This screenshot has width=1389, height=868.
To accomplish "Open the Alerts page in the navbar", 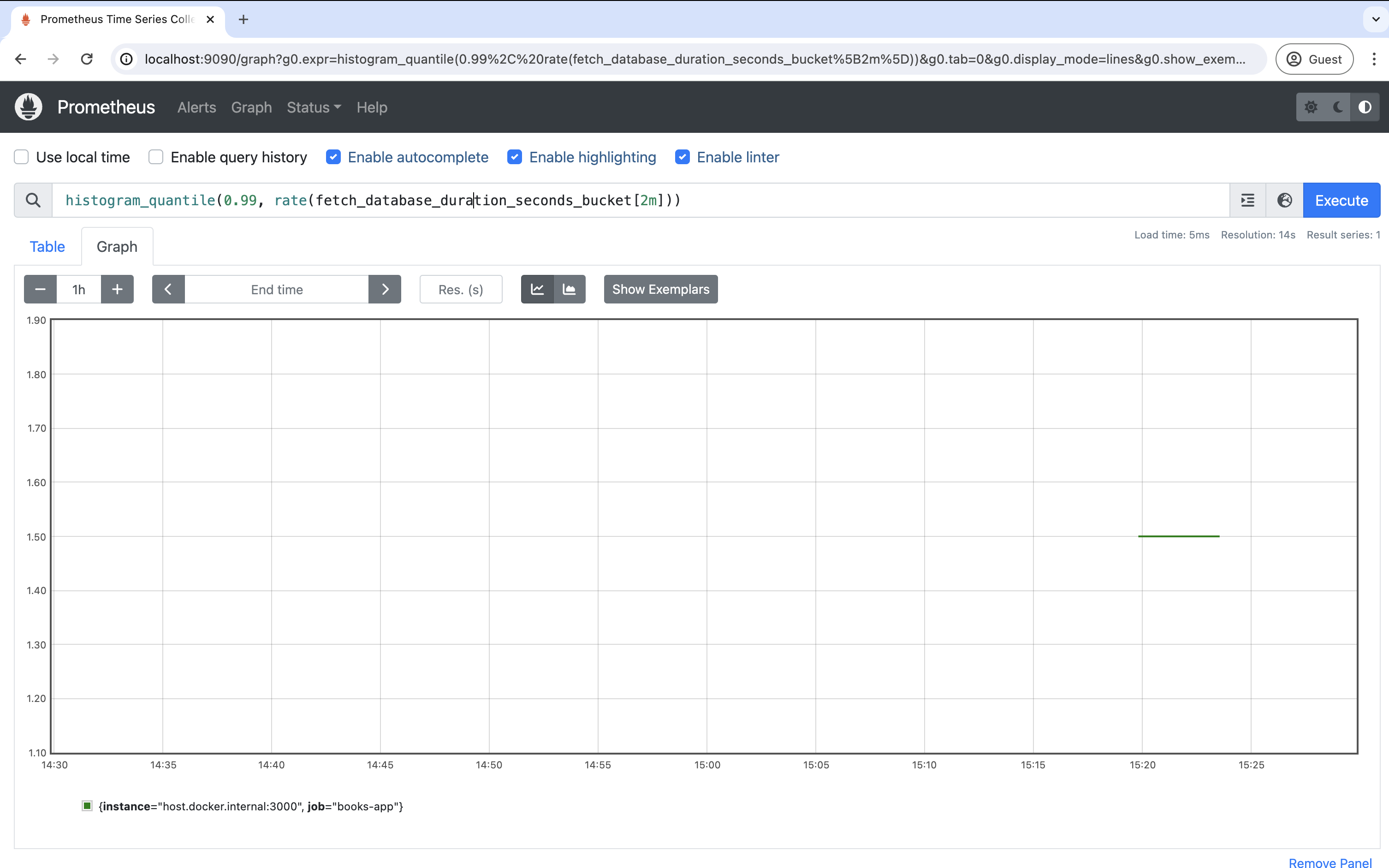I will point(197,107).
